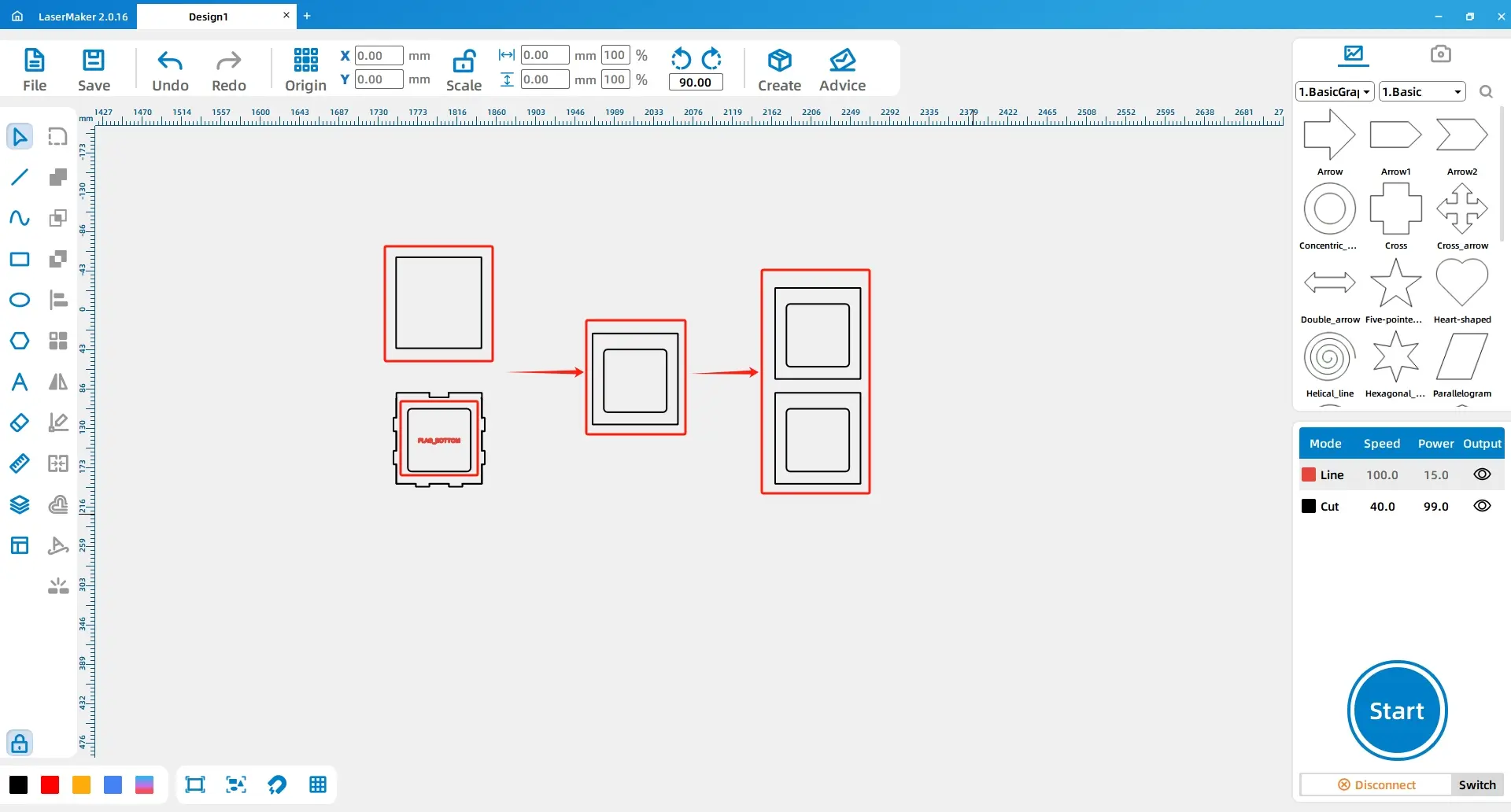The image size is (1511, 812).
Task: Go to the LaserMaker home icon
Action: coord(17,16)
